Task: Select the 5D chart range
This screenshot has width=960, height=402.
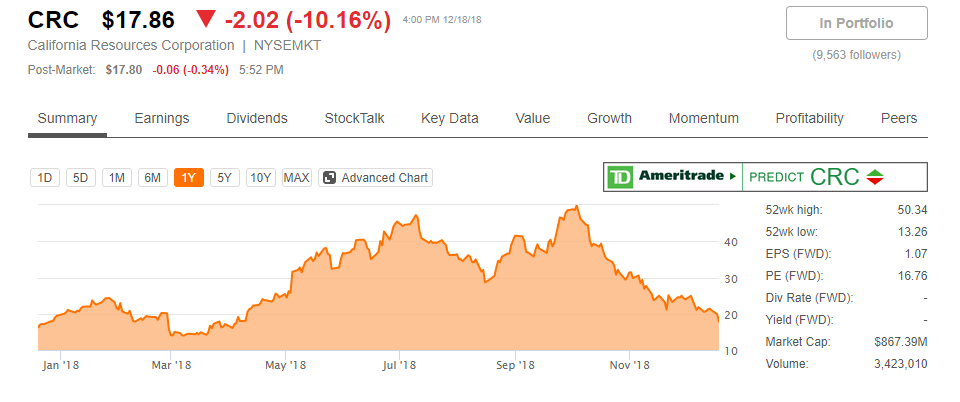Action: (x=81, y=178)
